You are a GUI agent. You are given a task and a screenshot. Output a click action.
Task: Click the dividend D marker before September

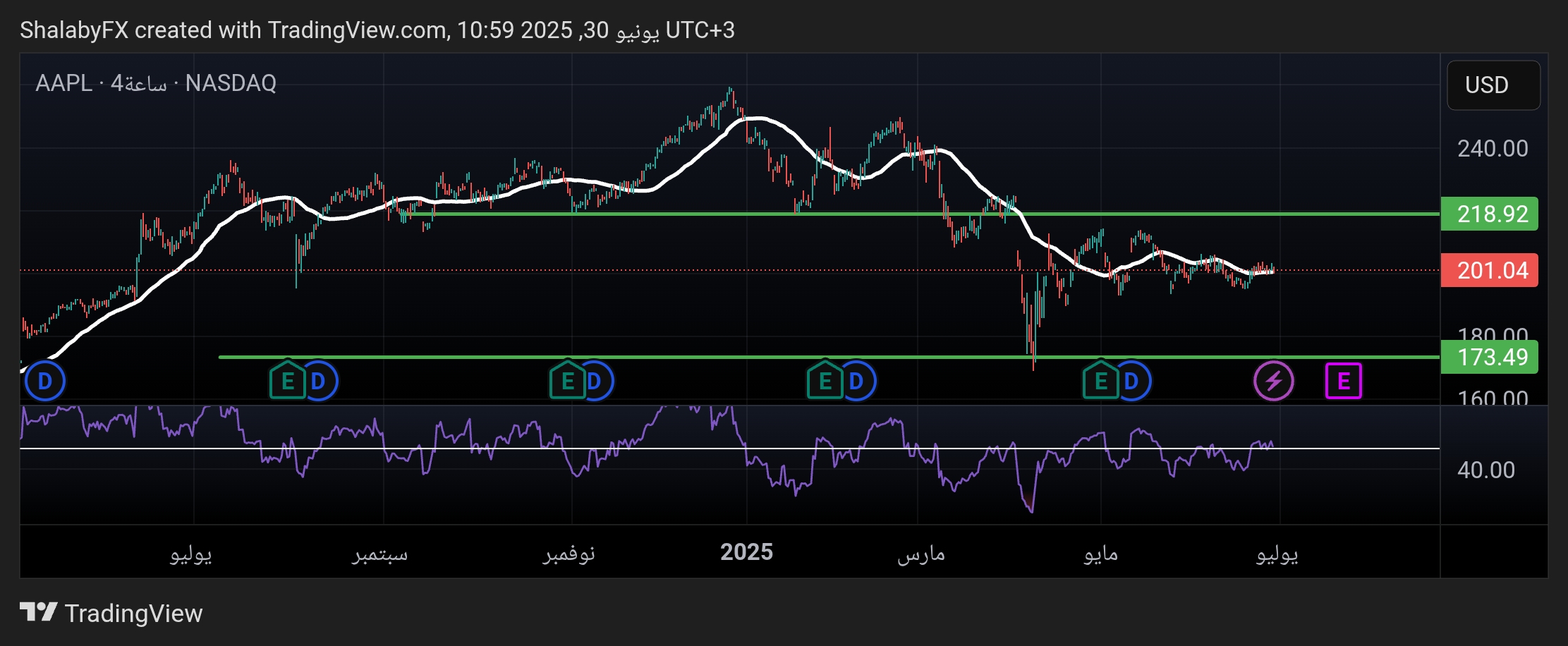(x=319, y=382)
